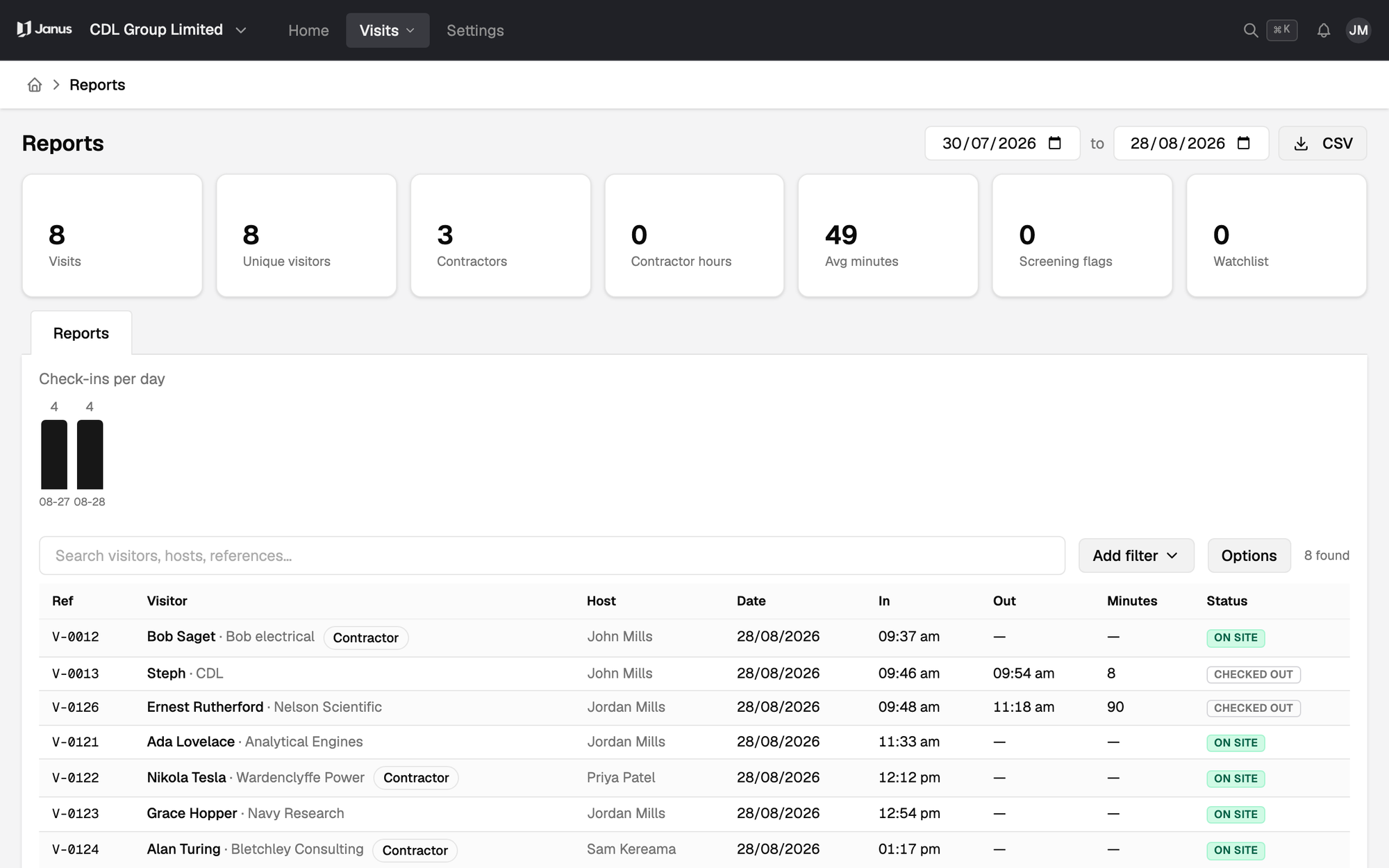This screenshot has height=868, width=1389.
Task: Open the notifications bell
Action: pos(1324,30)
